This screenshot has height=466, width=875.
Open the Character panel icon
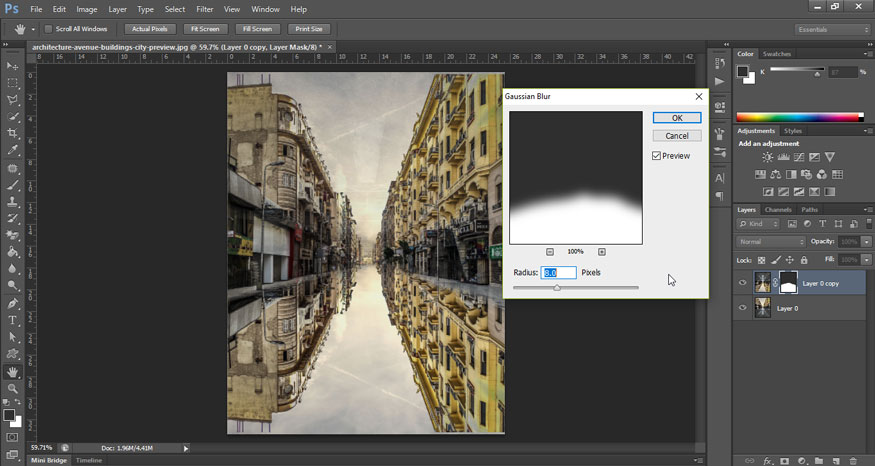720,178
